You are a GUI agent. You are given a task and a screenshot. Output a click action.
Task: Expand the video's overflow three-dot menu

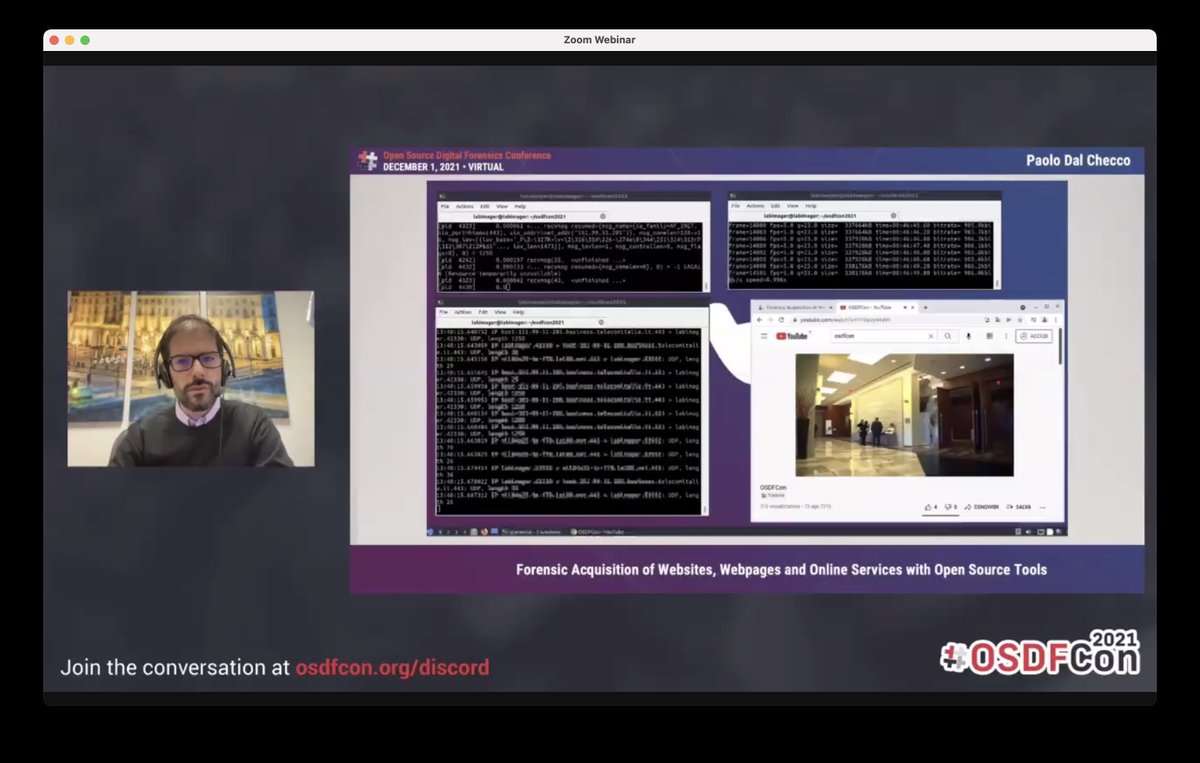pyautogui.click(x=1043, y=507)
